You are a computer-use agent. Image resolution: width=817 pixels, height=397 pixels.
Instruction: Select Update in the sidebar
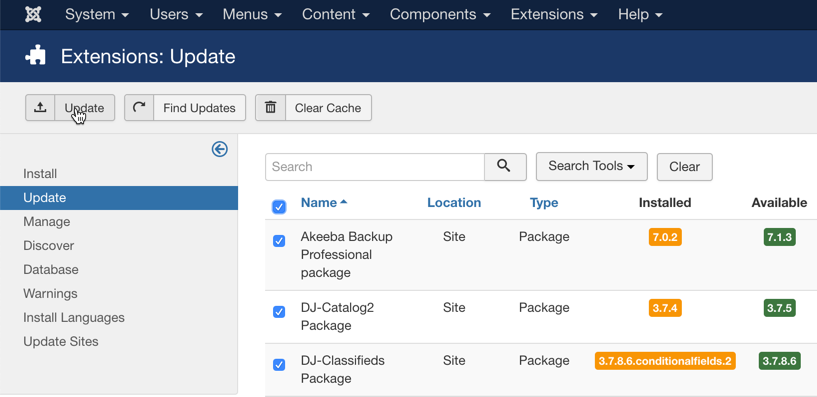tap(119, 198)
